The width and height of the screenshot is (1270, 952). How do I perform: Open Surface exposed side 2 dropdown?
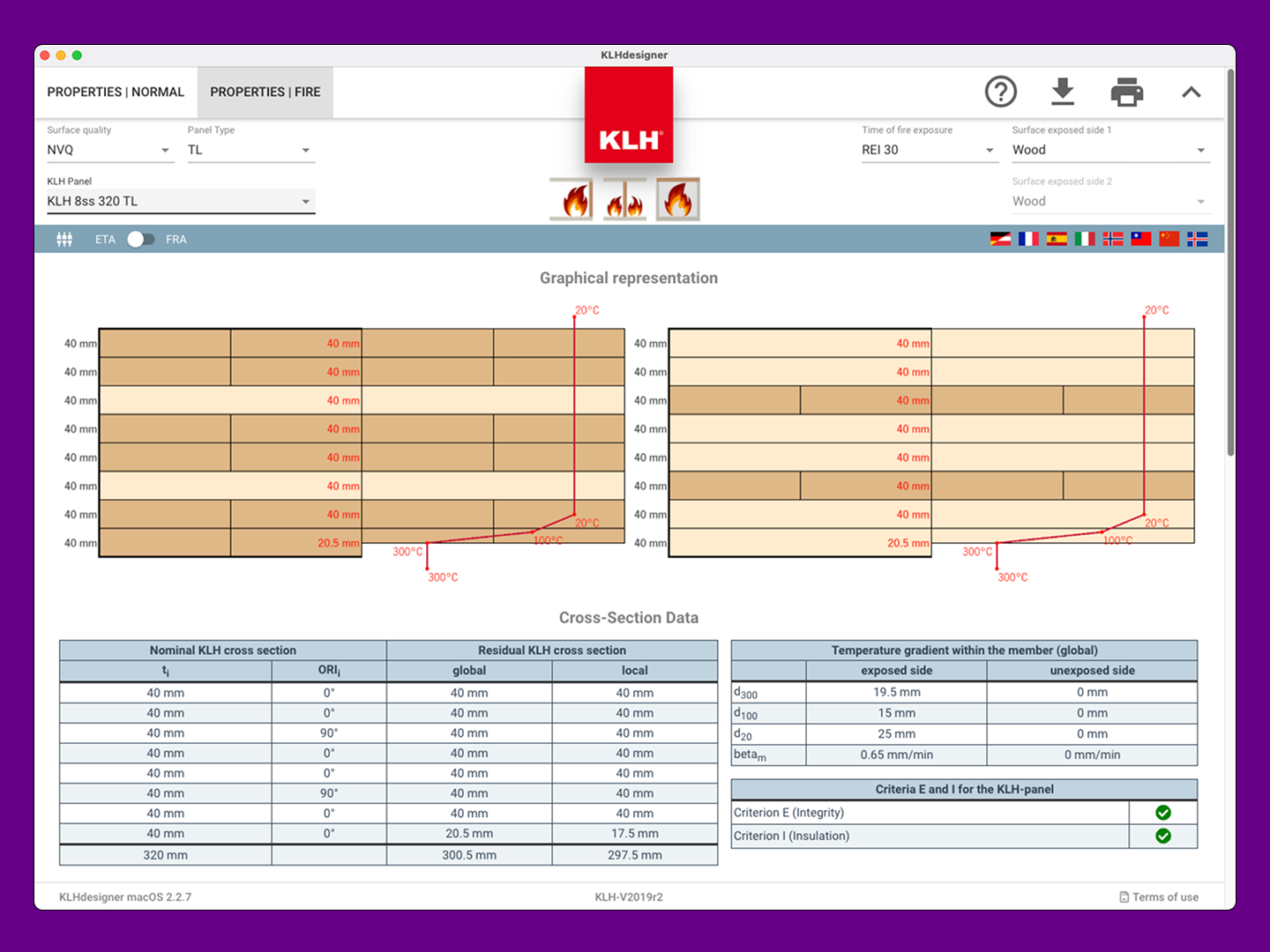tap(1110, 201)
